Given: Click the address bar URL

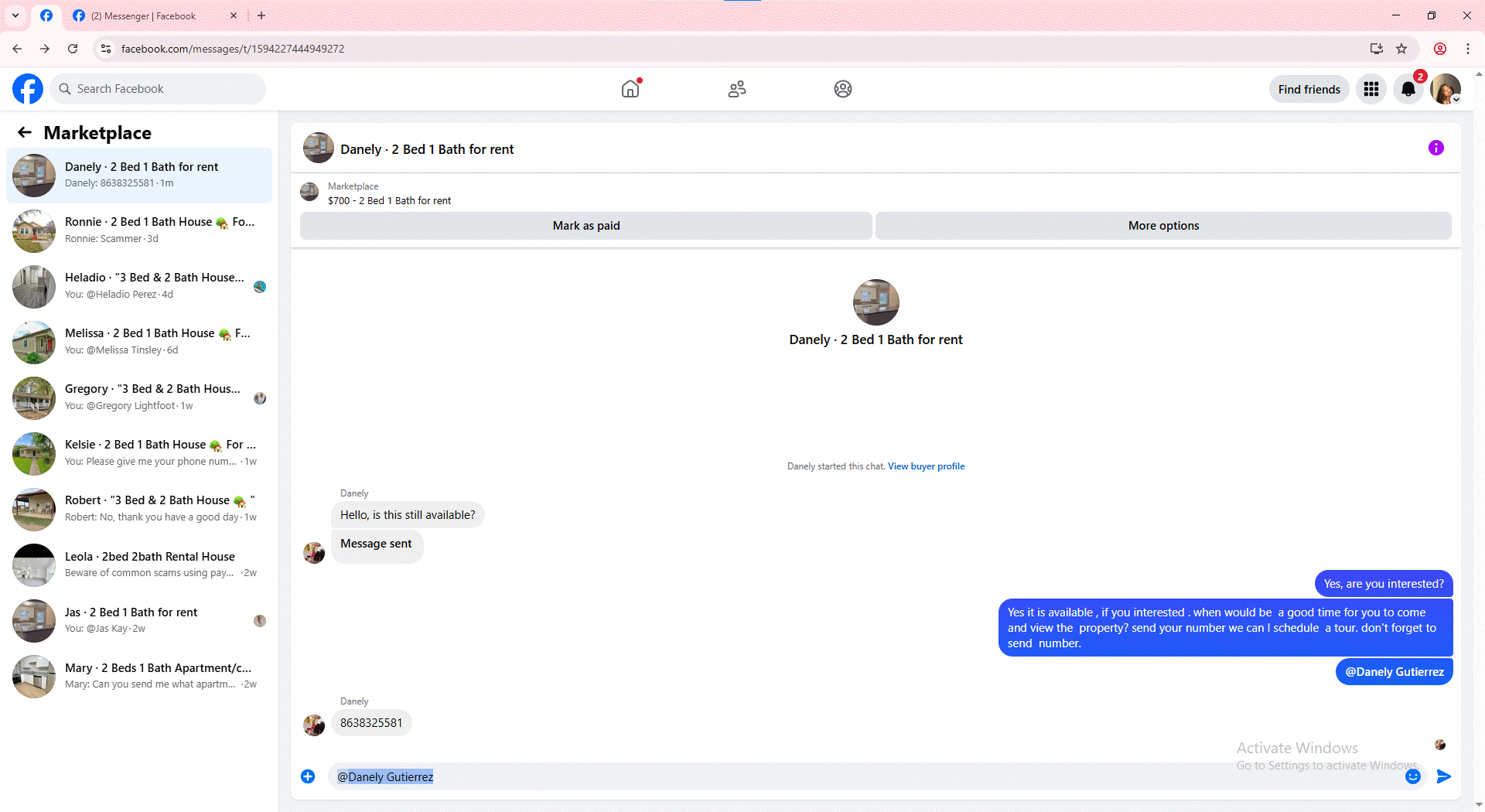Looking at the screenshot, I should [233, 49].
